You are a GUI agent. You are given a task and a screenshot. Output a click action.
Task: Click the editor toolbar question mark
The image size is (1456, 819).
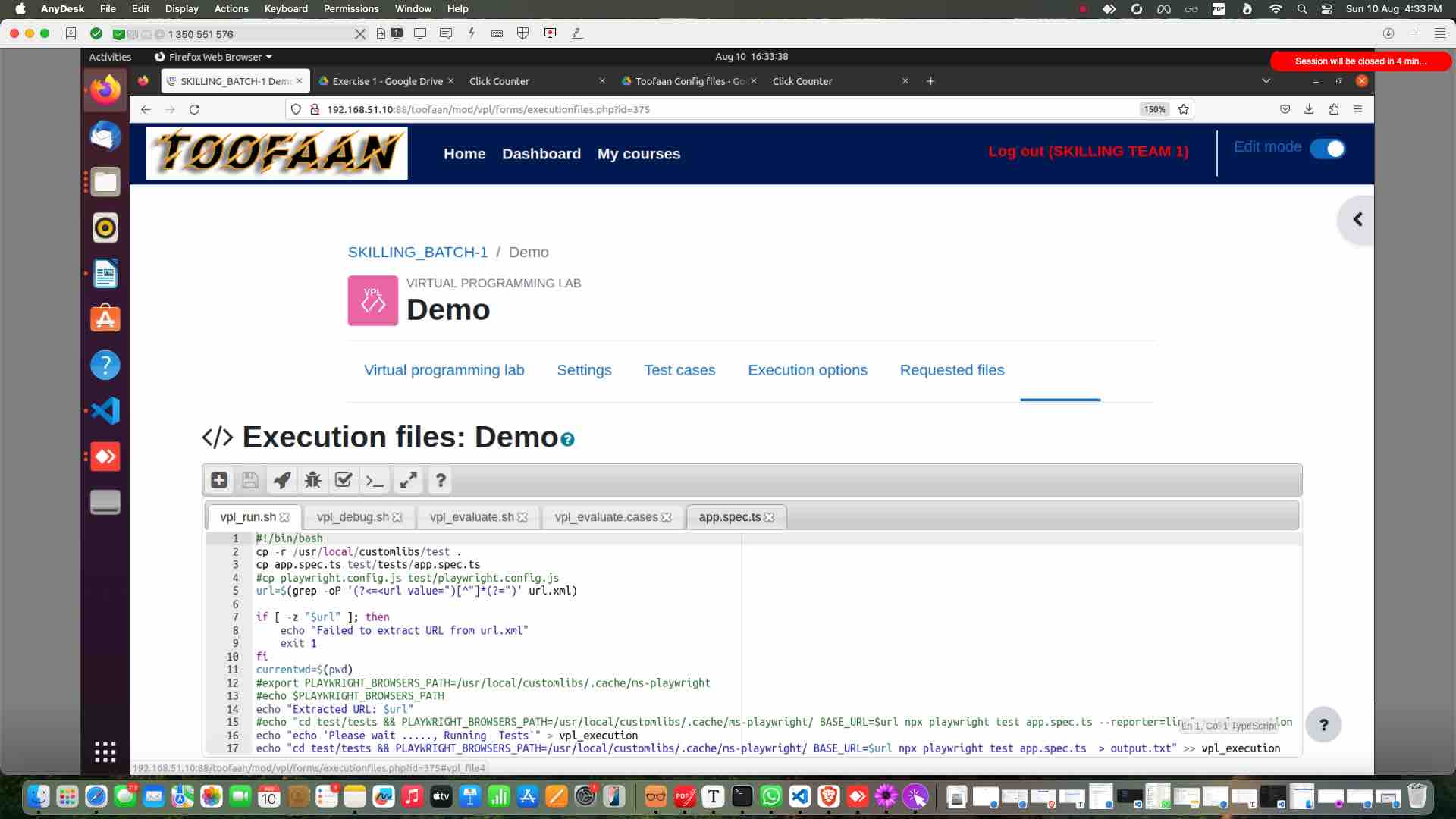[440, 480]
